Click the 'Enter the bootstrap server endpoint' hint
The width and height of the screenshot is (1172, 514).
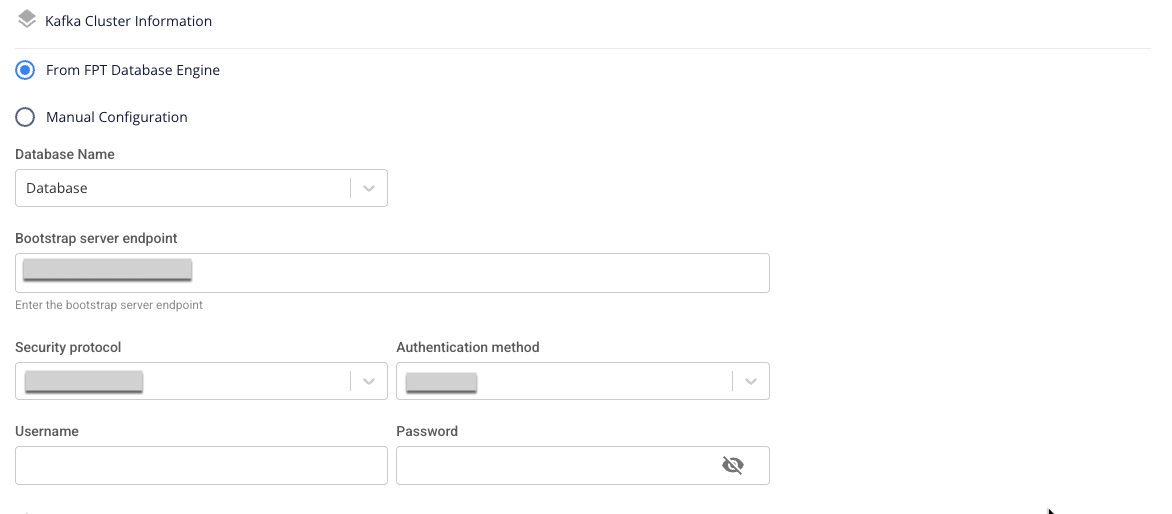[x=109, y=305]
